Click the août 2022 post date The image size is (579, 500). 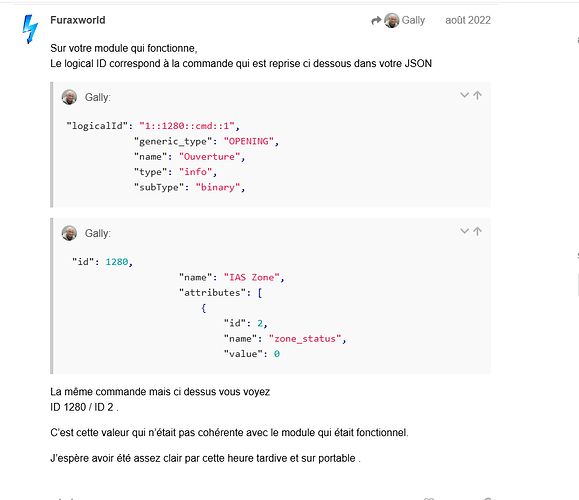[468, 20]
